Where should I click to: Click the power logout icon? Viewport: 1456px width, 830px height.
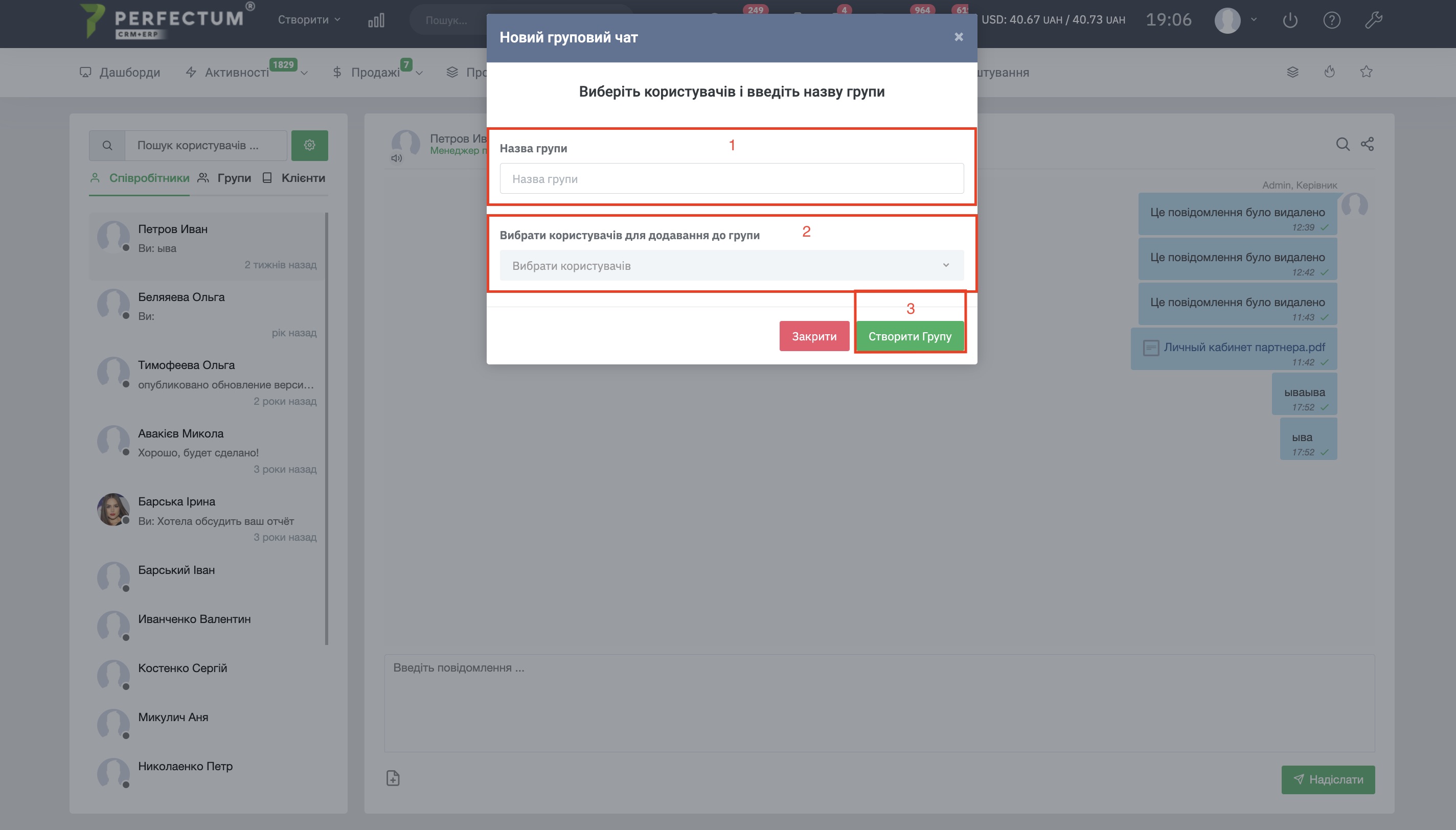point(1290,20)
